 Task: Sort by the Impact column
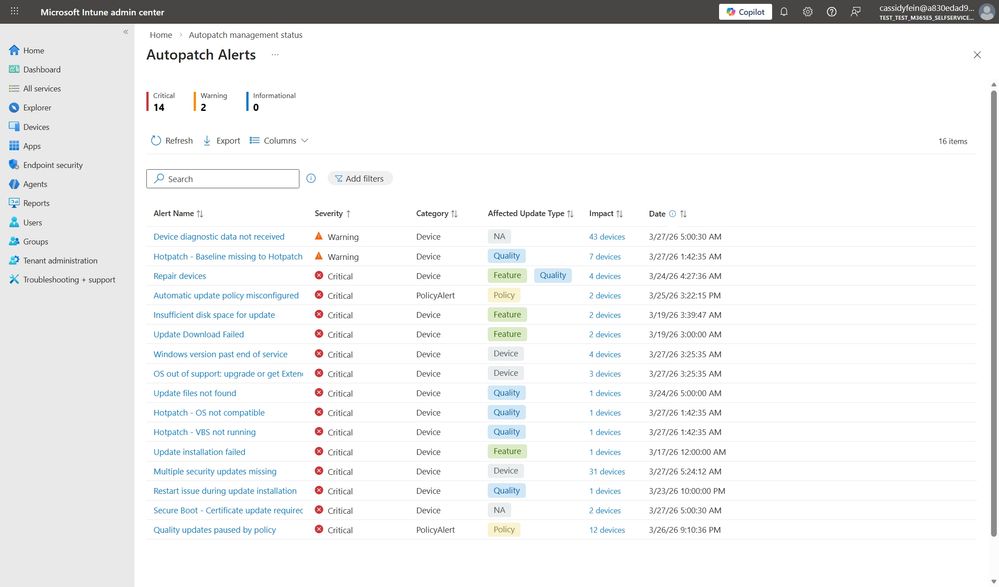point(606,214)
